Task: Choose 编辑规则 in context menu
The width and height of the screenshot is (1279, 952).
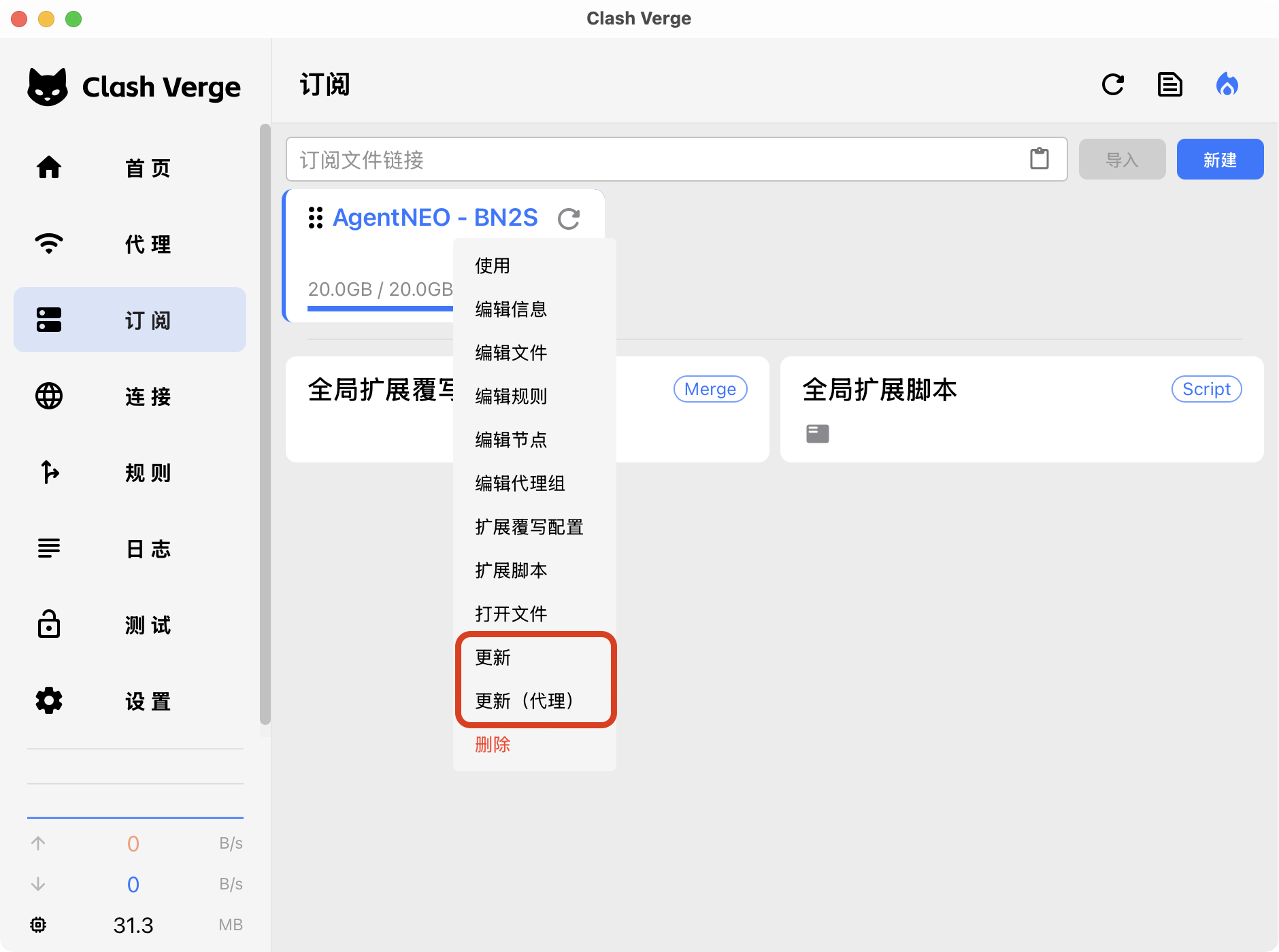Action: click(535, 396)
